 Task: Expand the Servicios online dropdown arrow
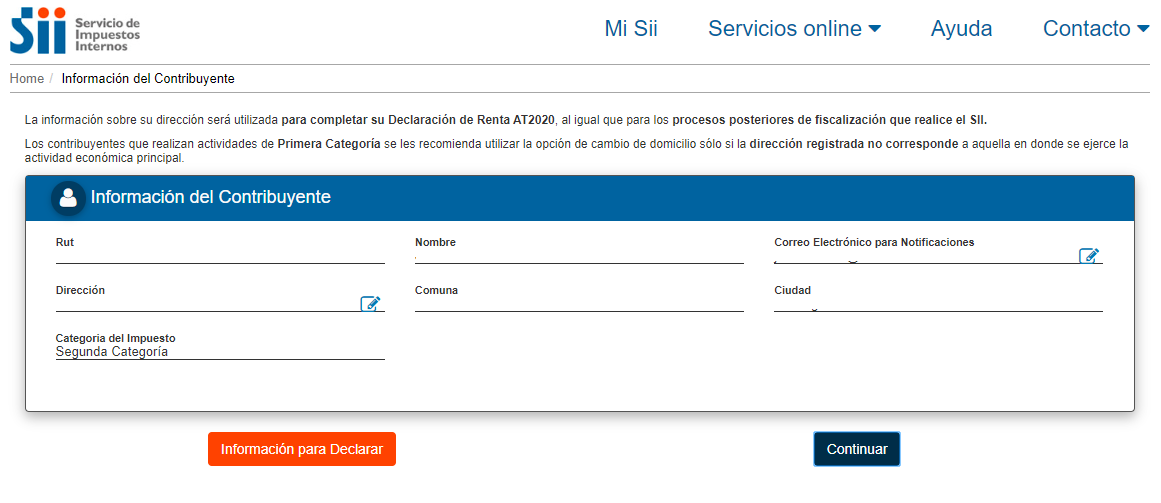click(x=874, y=29)
